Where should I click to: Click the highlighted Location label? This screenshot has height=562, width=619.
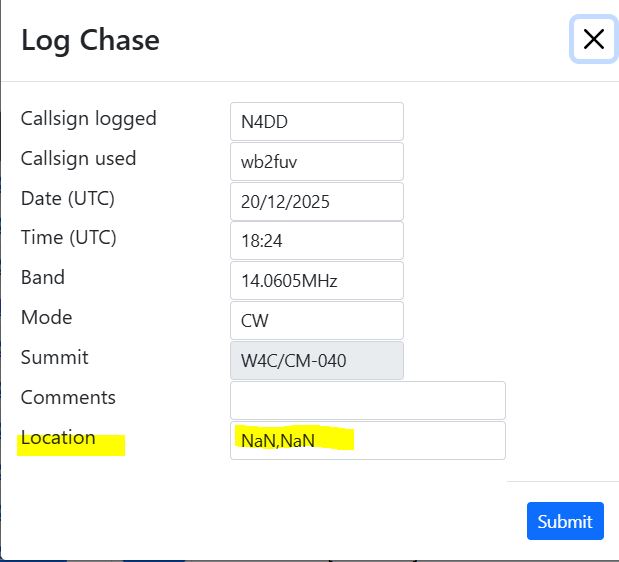click(x=58, y=438)
